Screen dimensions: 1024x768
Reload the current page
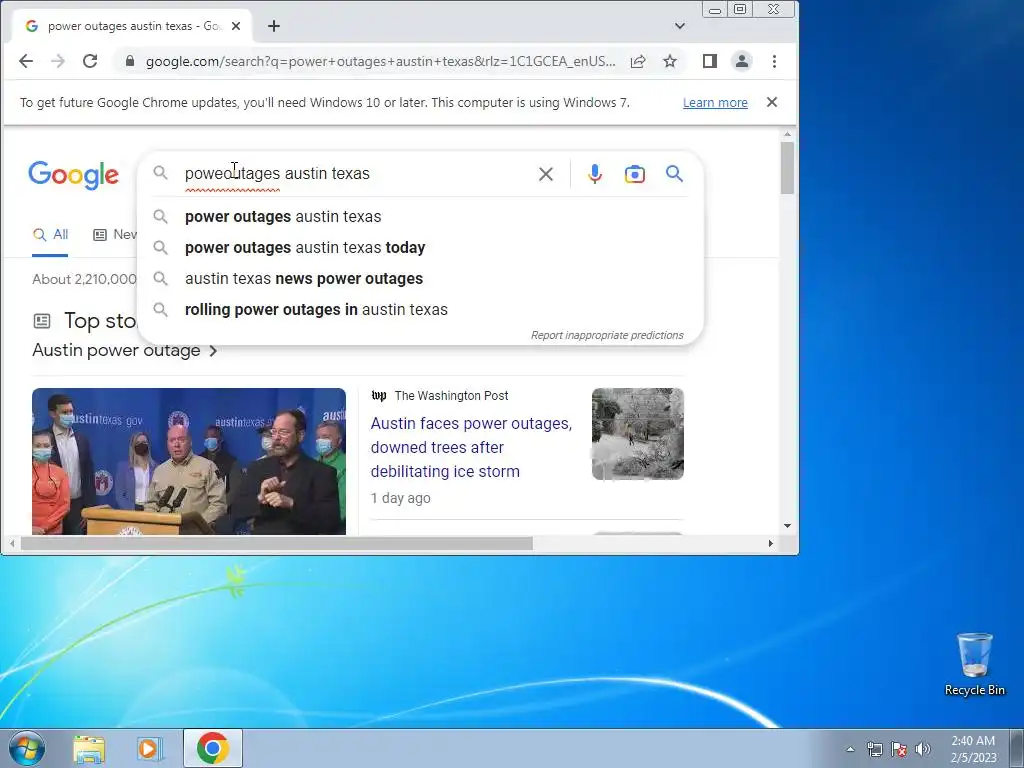pos(90,61)
